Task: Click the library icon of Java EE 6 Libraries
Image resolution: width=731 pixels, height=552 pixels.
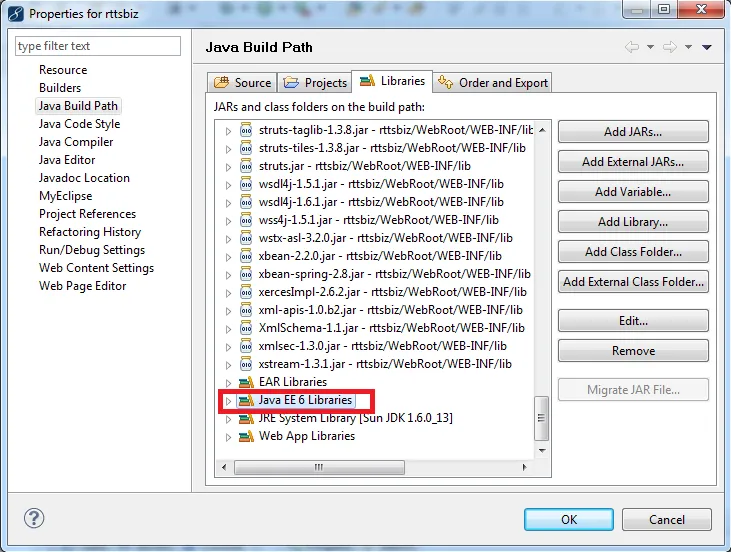Action: 246,400
